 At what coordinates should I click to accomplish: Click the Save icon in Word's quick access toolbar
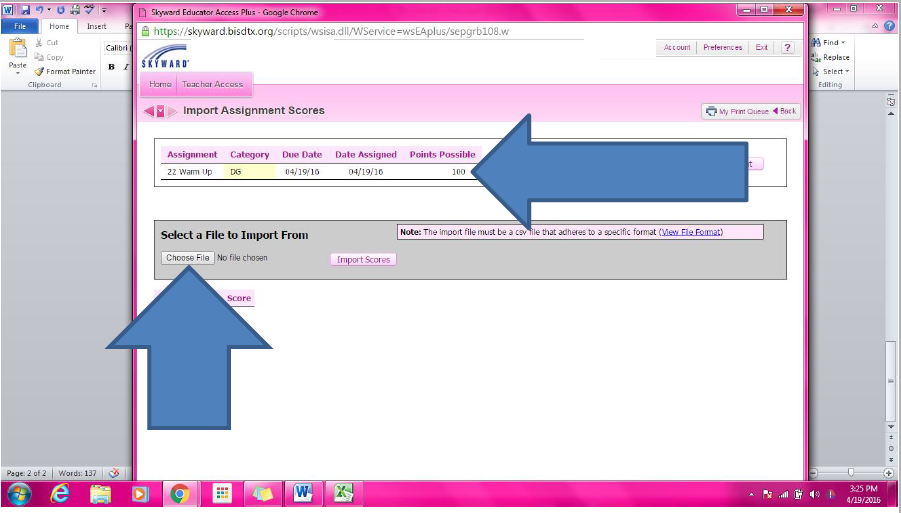(26, 9)
